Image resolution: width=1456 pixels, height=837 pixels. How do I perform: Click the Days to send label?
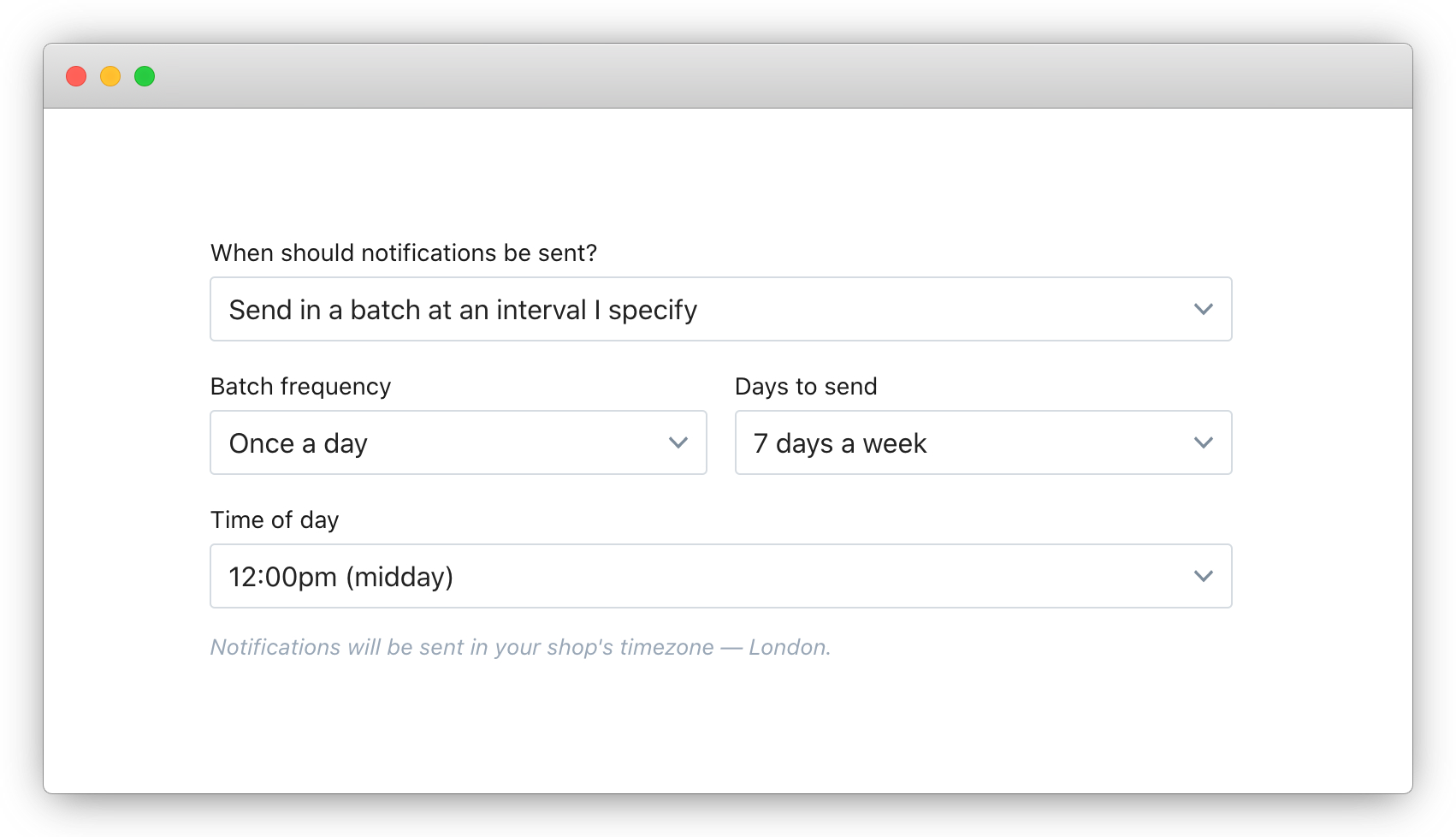click(806, 386)
